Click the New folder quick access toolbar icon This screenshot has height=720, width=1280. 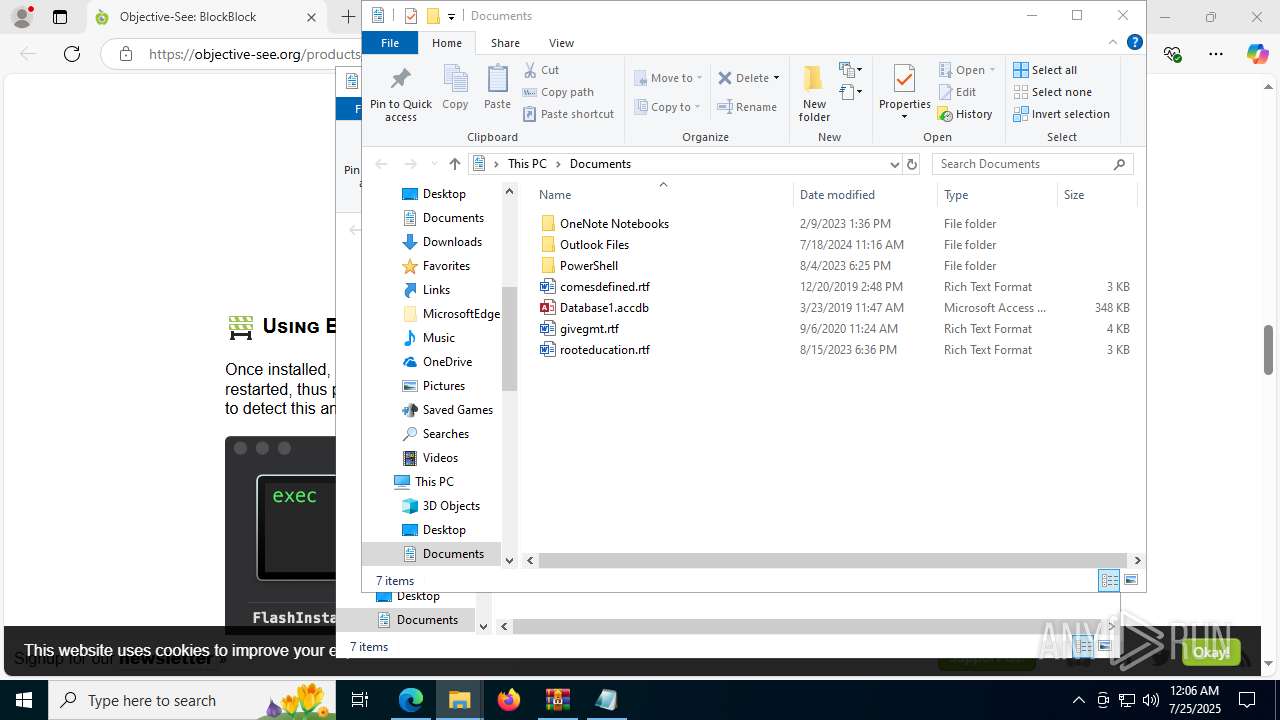(x=433, y=16)
